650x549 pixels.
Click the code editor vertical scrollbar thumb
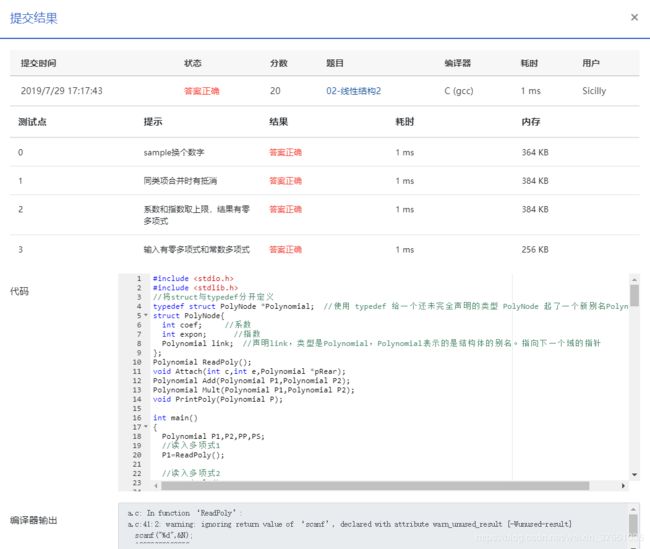(x=634, y=295)
